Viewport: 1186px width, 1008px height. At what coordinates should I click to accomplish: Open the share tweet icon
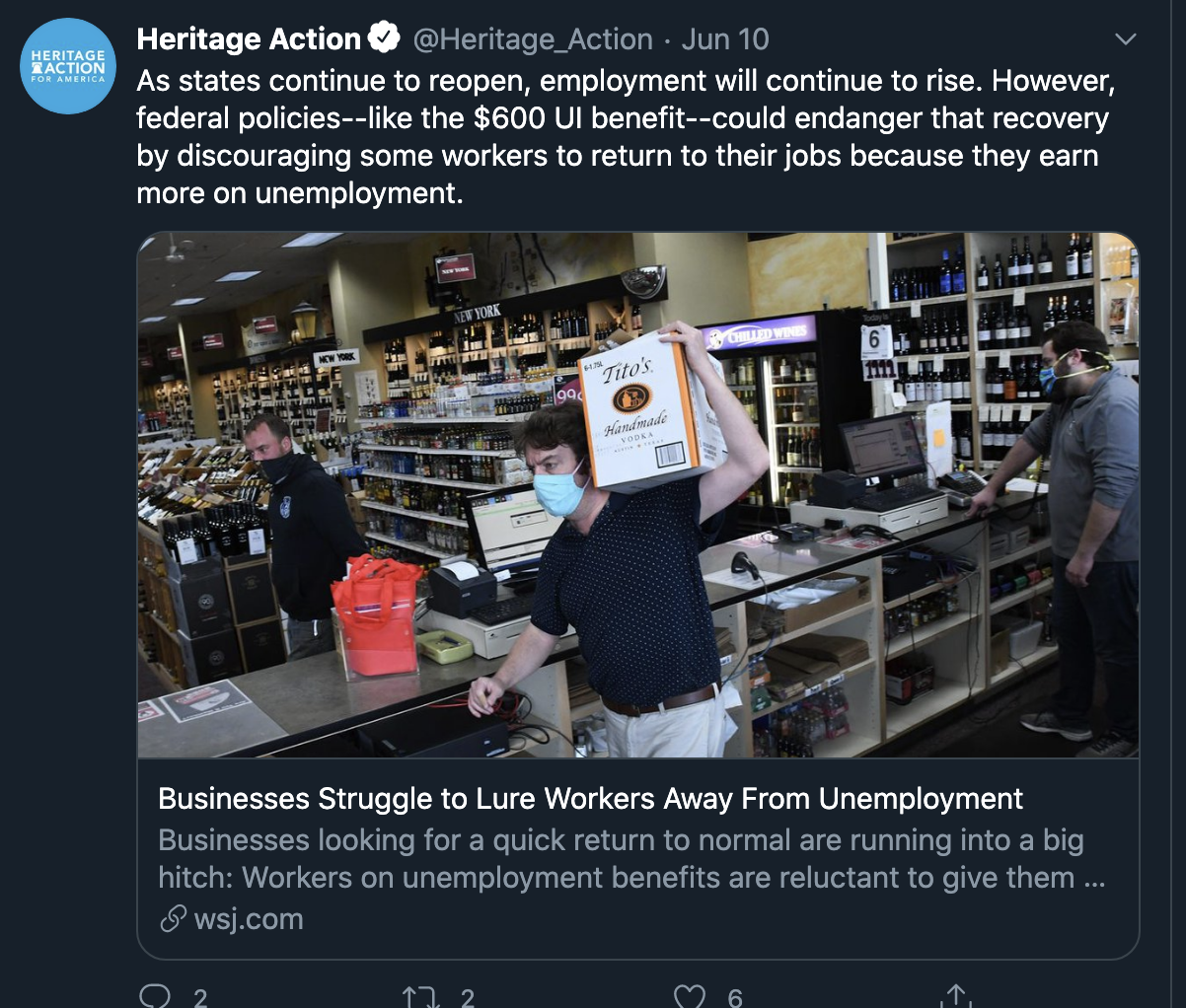[x=955, y=996]
